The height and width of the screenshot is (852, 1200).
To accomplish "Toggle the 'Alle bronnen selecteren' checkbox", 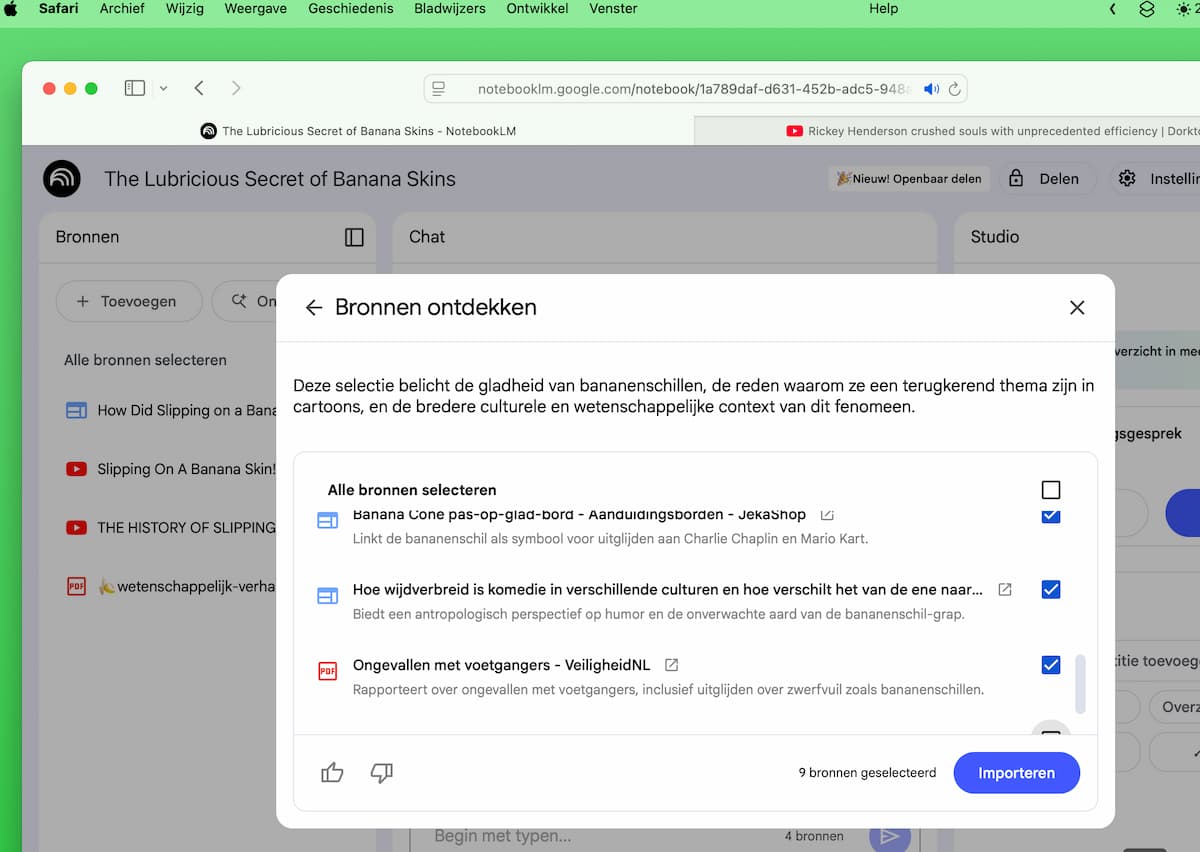I will click(1050, 490).
